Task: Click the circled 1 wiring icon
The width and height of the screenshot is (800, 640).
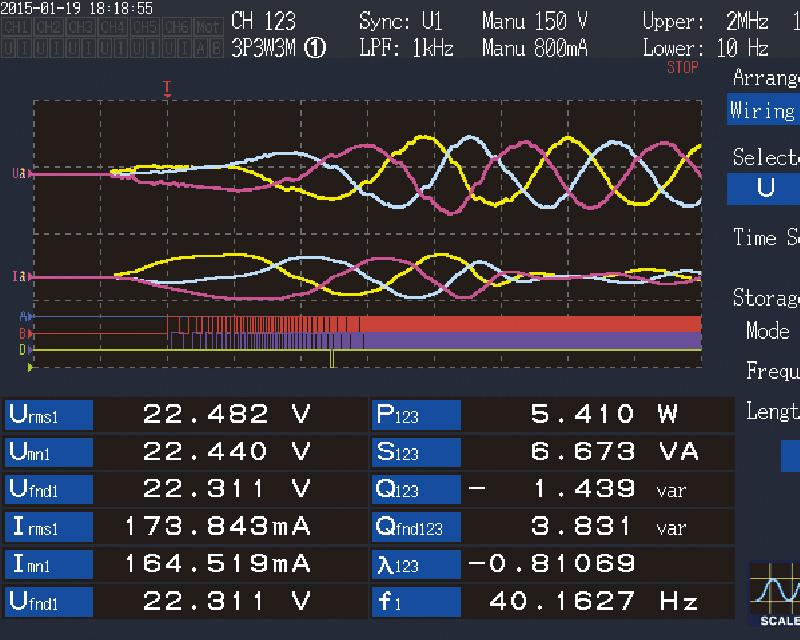Action: click(x=316, y=49)
